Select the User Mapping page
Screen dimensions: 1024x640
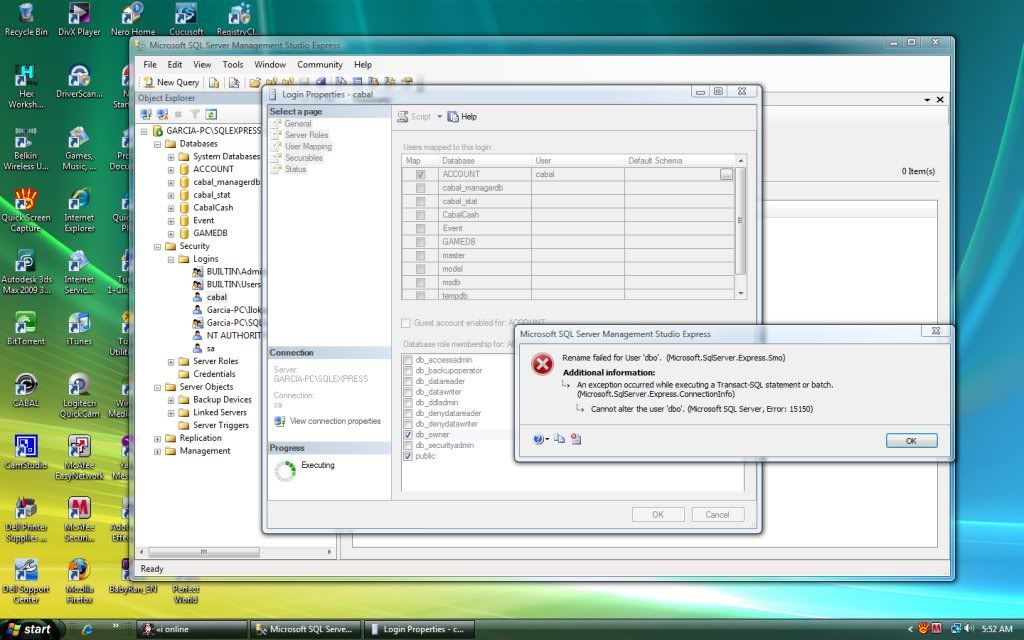pos(308,146)
